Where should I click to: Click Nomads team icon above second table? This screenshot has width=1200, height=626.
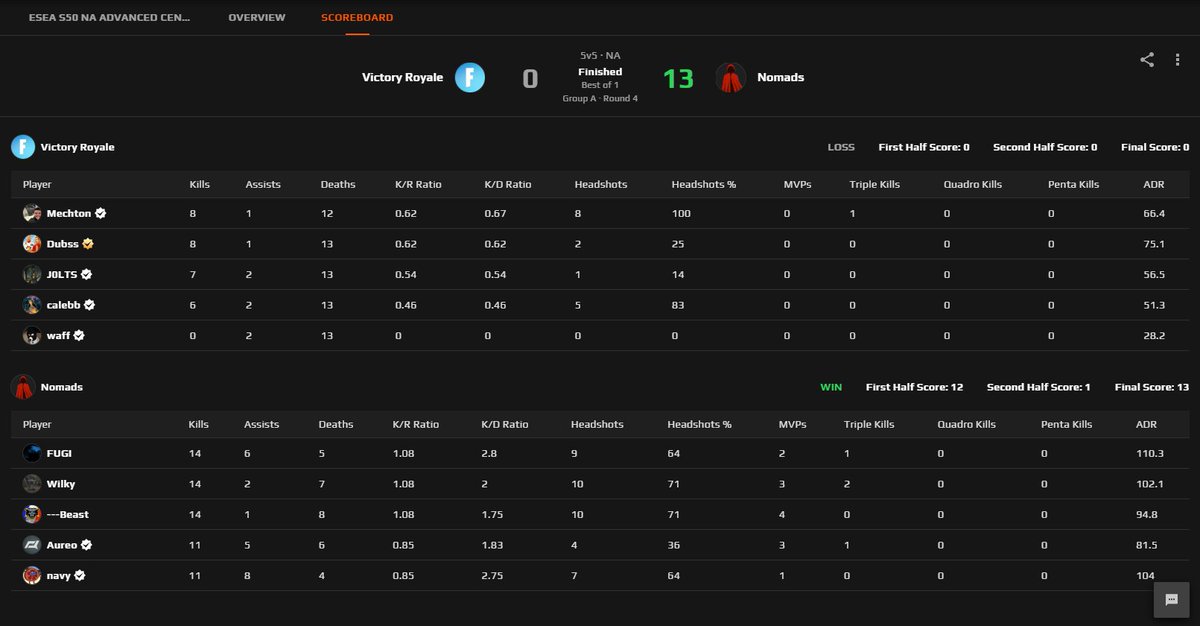(23, 387)
